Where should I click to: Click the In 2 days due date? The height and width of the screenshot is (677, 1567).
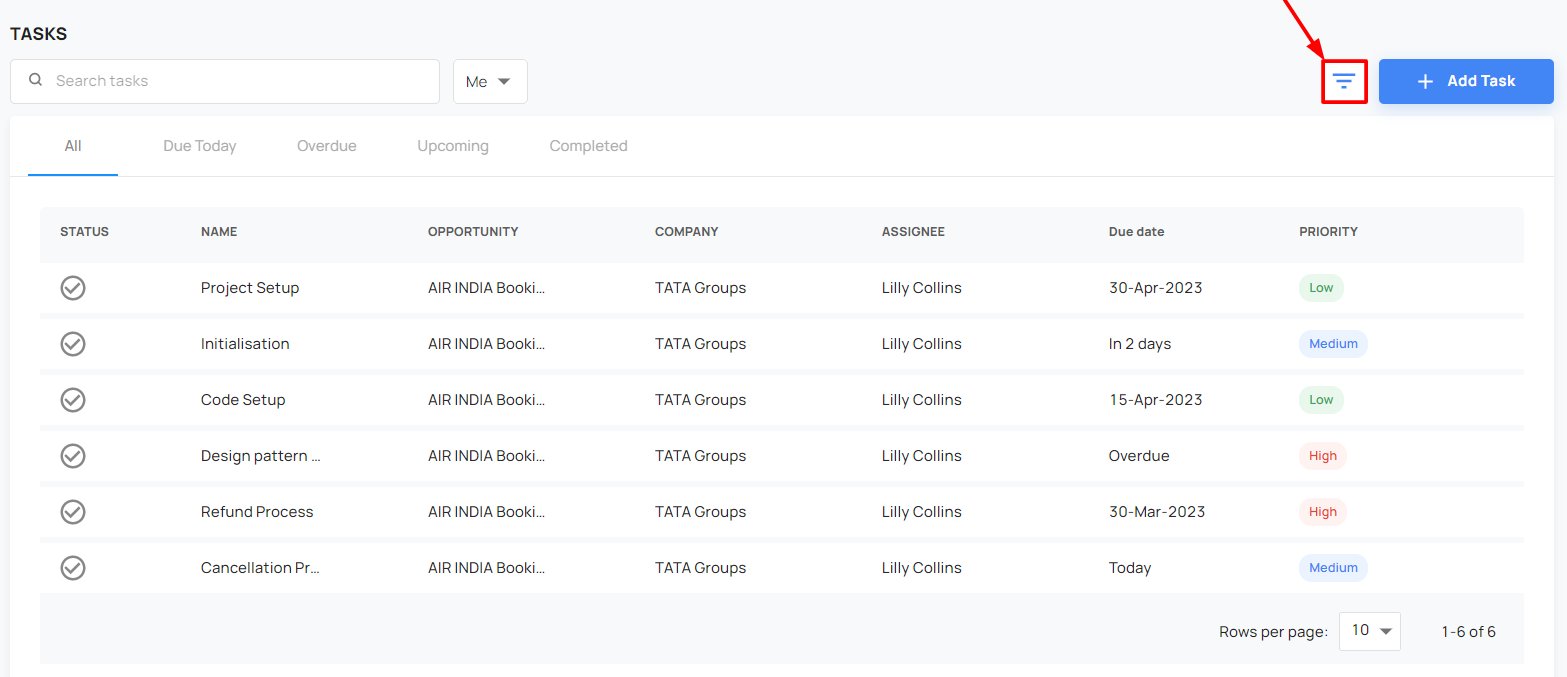click(x=1140, y=344)
